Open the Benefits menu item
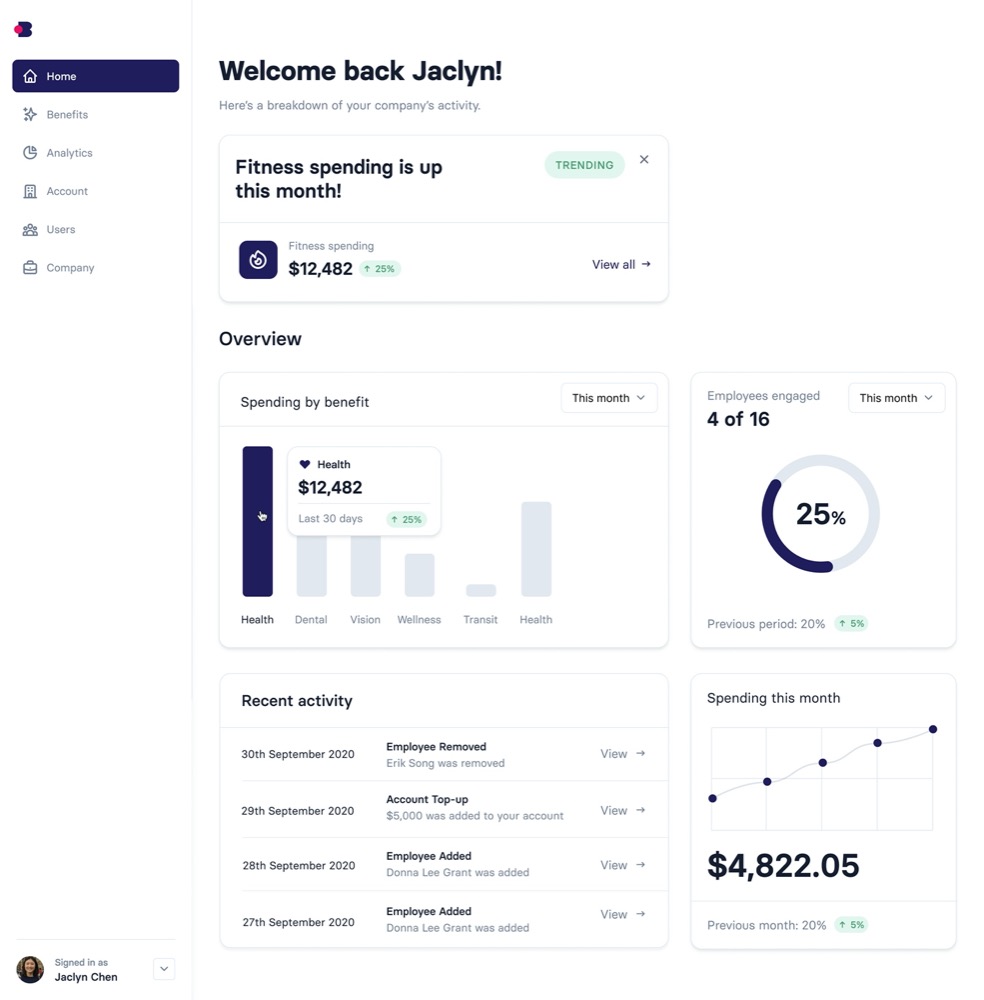Screen dimensions: 984x1000 pyautogui.click(x=67, y=115)
